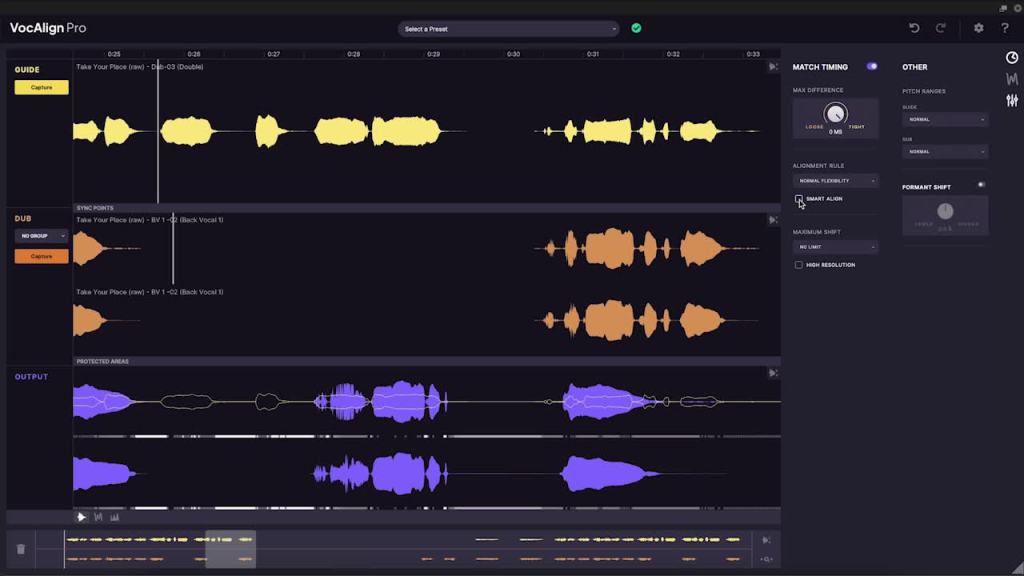The image size is (1024, 576).
Task: Click the redo arrow icon
Action: coord(942,28)
